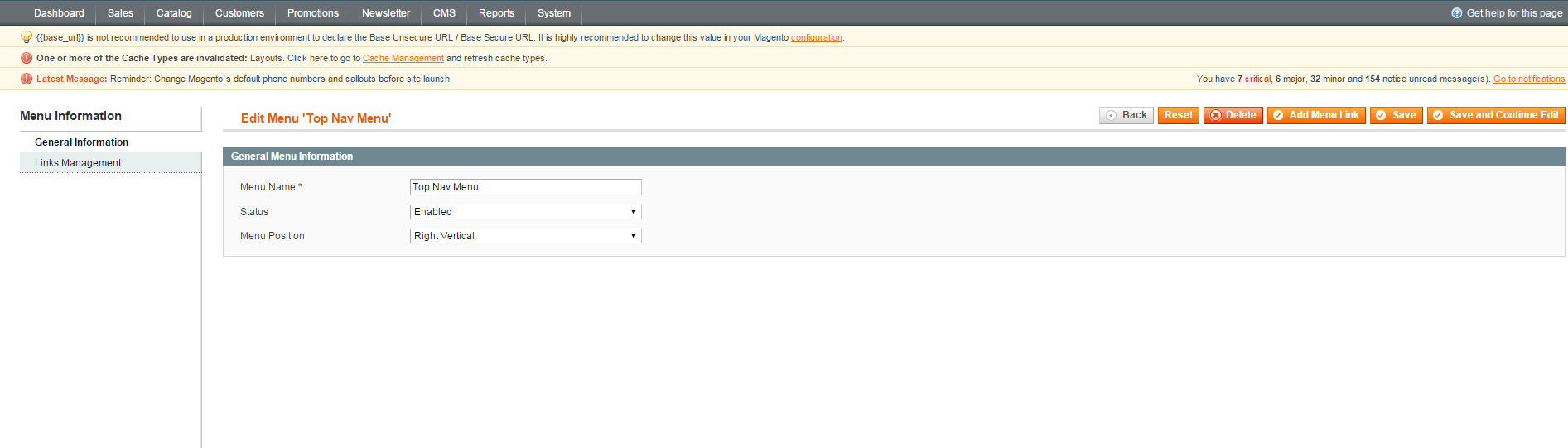1568x448 pixels.
Task: Click the help icon beside 'Get help for this page'
Action: pos(1456,13)
